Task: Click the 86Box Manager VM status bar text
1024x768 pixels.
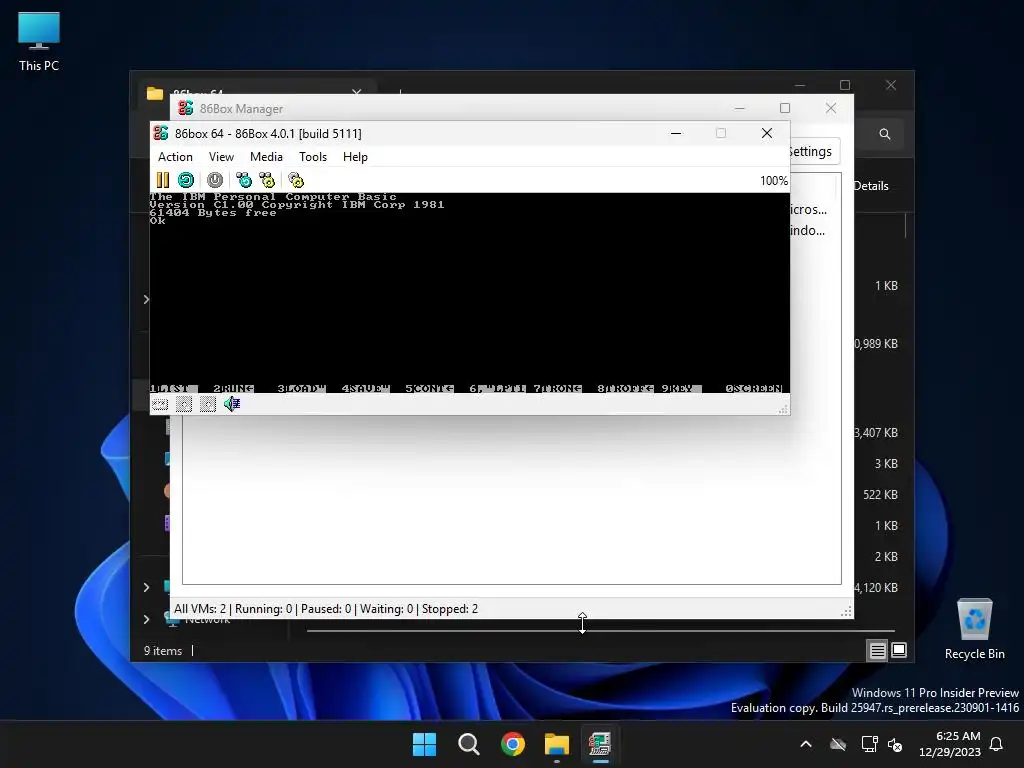Action: (x=326, y=609)
